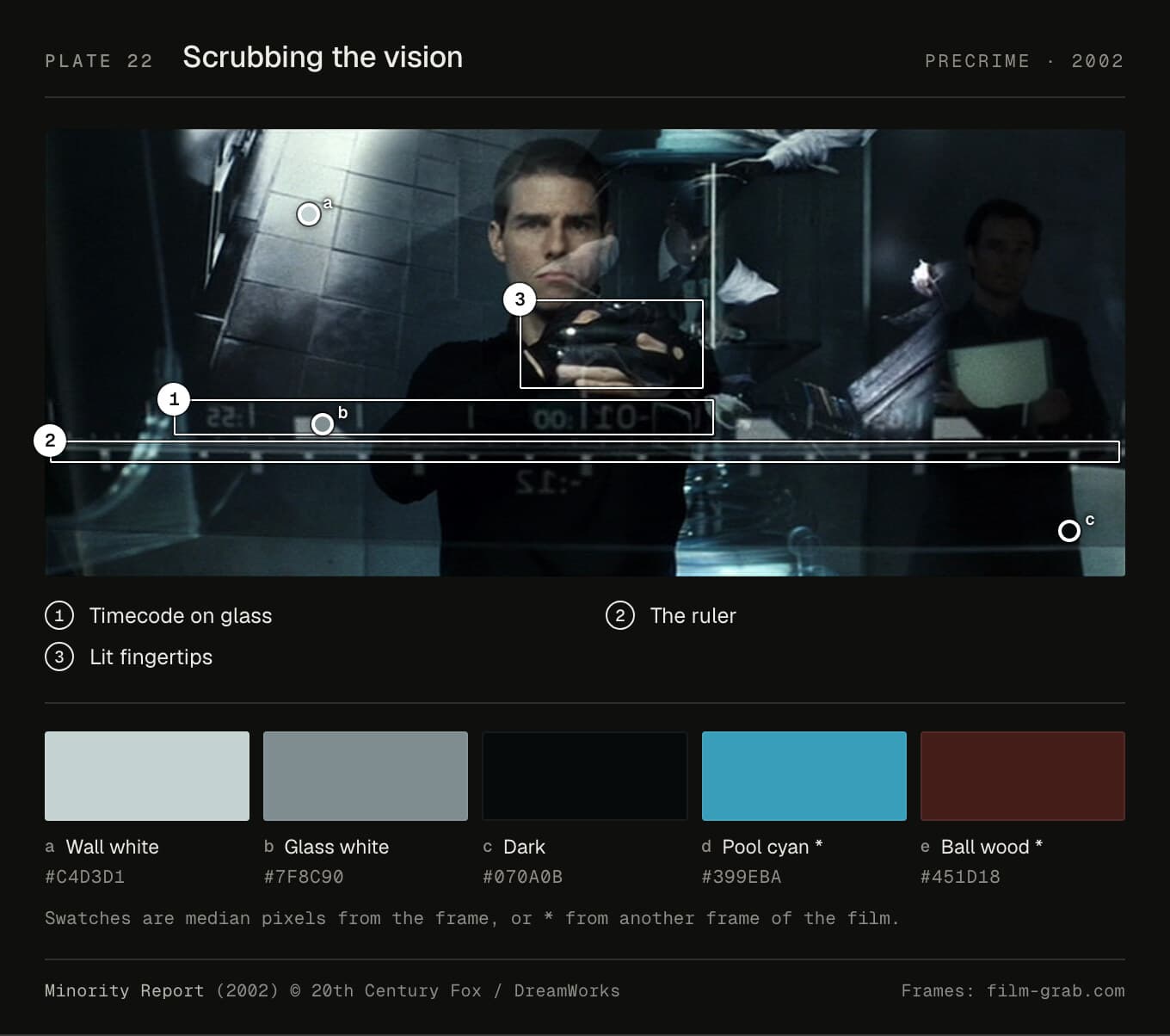Click the 'Ball wood *' swatch name
This screenshot has width=1170, height=1036.
click(992, 847)
